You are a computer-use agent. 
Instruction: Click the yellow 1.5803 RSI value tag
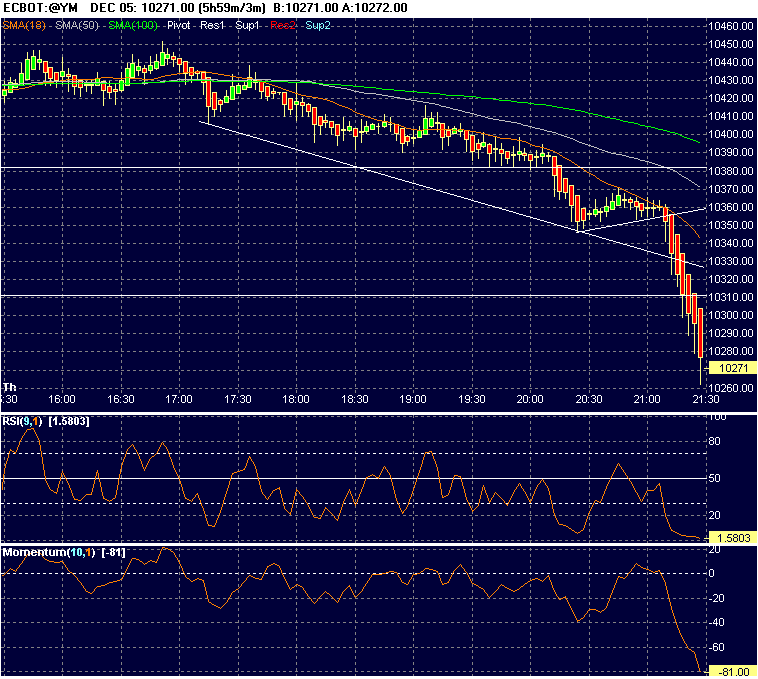pos(733,538)
